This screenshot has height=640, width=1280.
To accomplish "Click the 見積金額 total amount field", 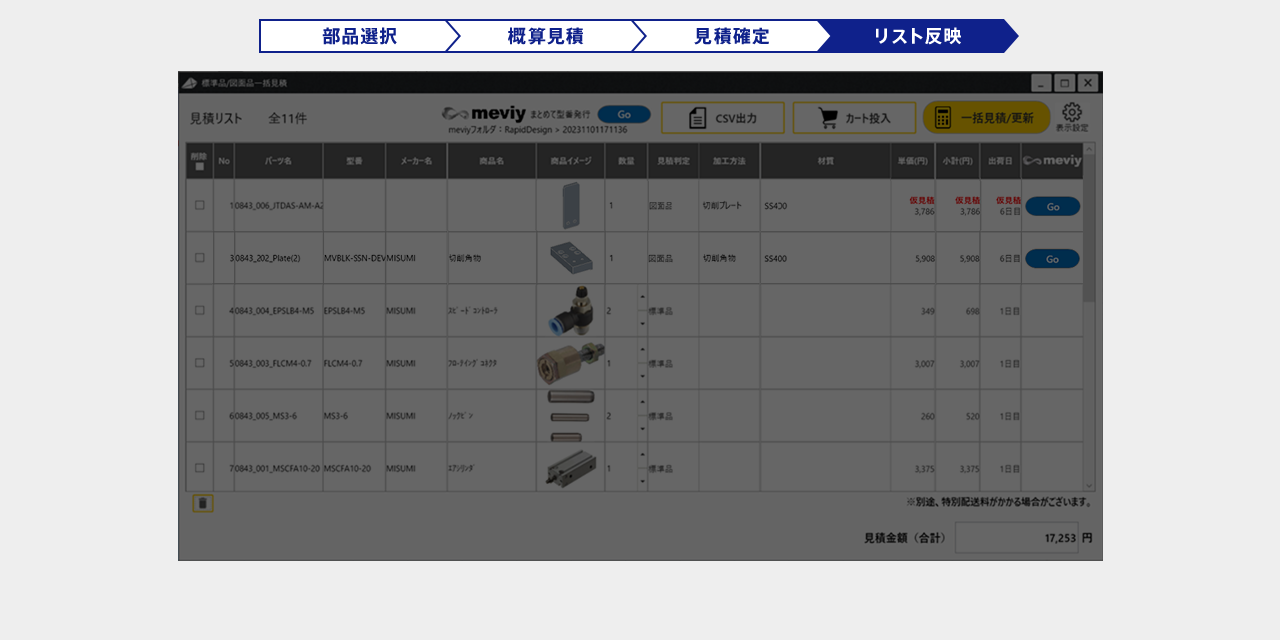I will (1016, 538).
